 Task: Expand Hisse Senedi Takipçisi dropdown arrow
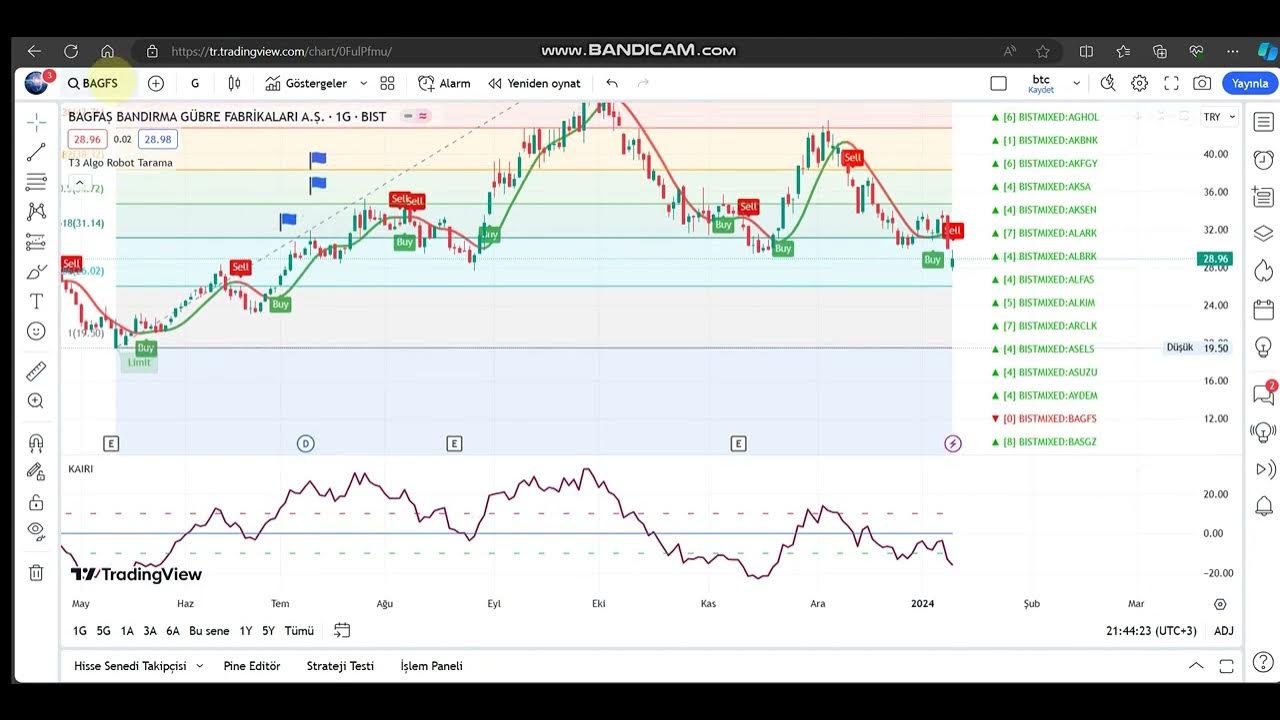[200, 666]
